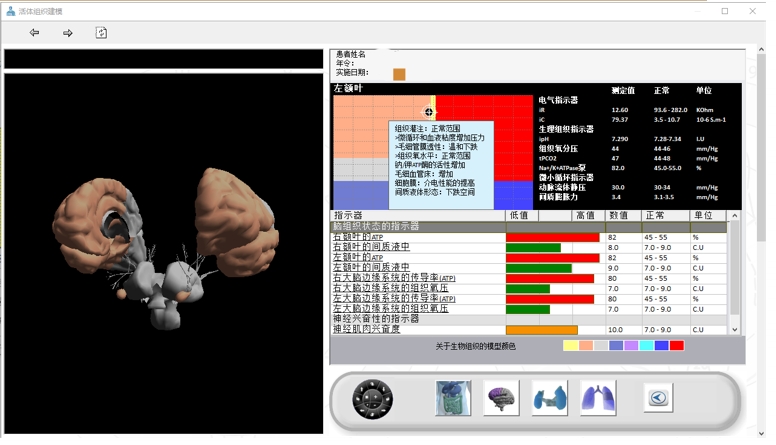Open the 神经肌肉兴奋度 indicator link
The width and height of the screenshot is (776, 445).
pos(366,329)
